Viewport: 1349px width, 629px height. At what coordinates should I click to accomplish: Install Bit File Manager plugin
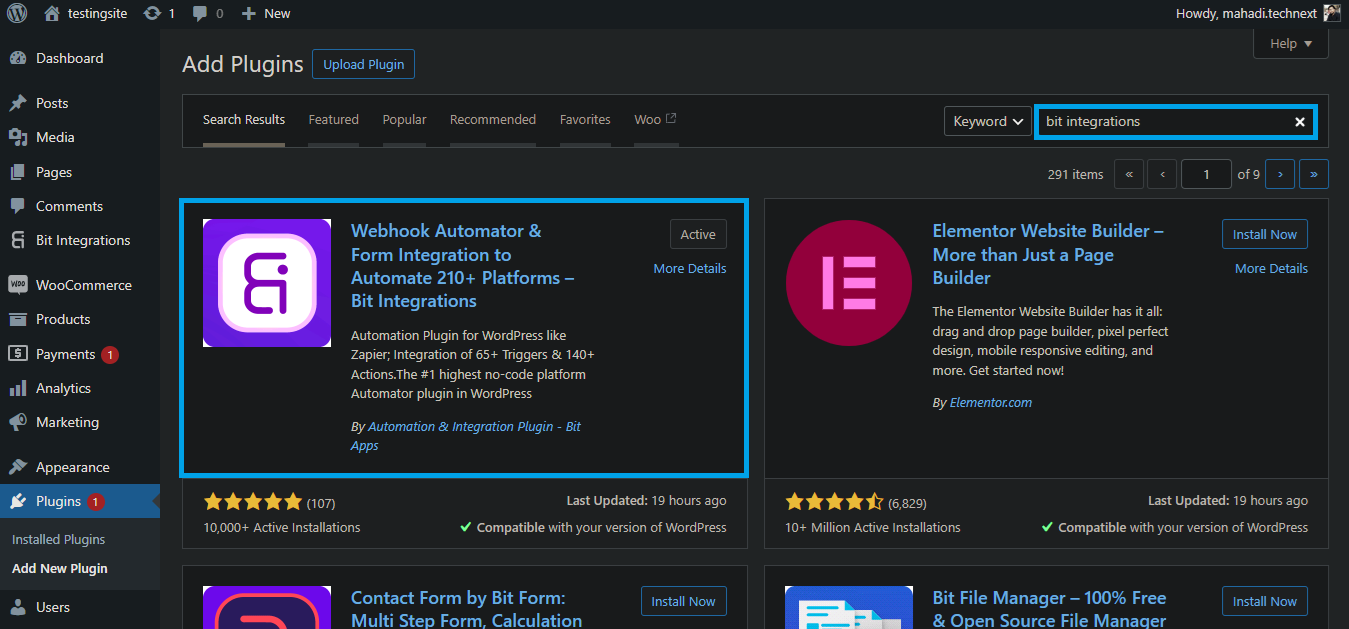1264,601
